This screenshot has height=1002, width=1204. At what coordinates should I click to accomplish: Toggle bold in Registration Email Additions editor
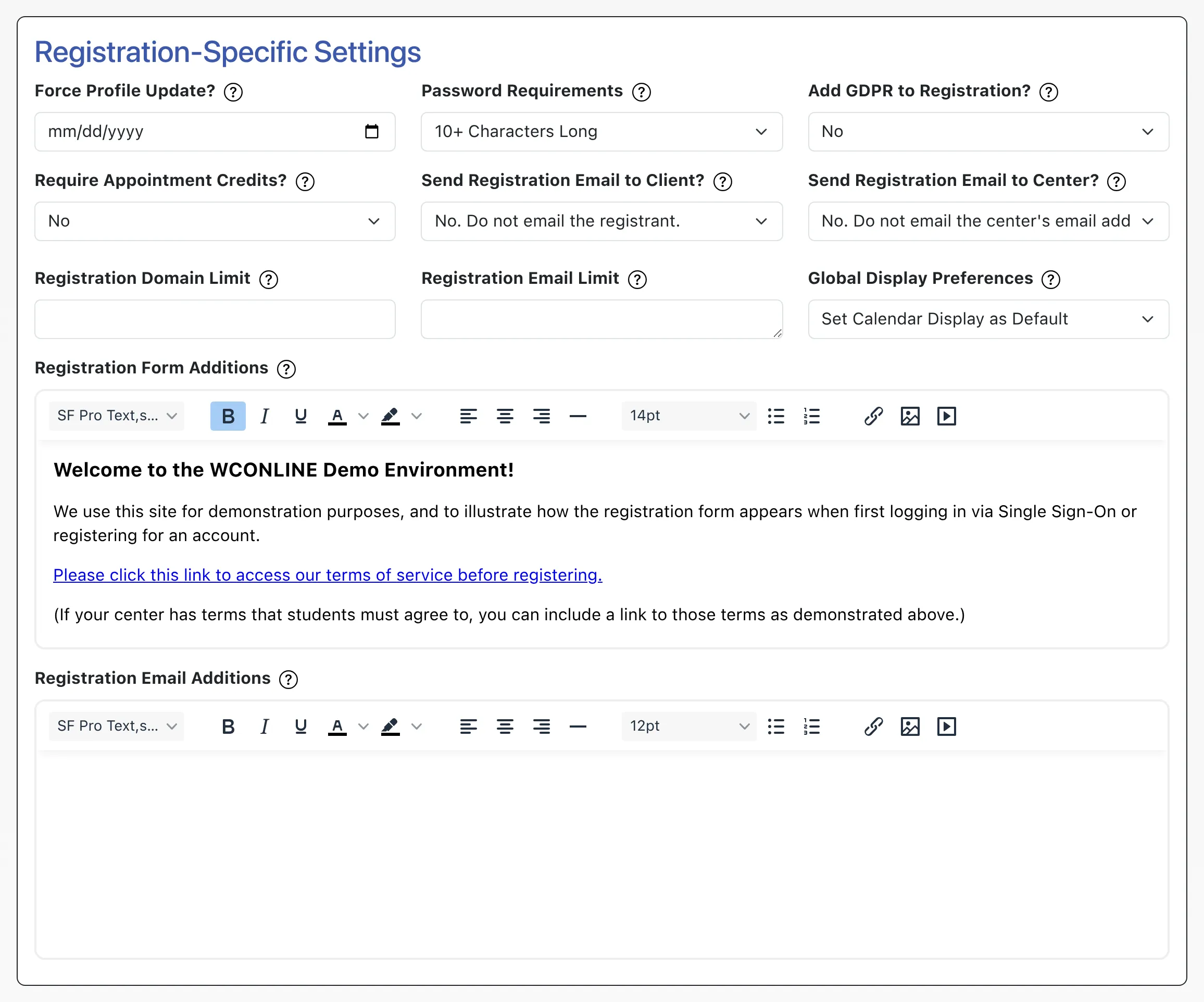tap(228, 727)
